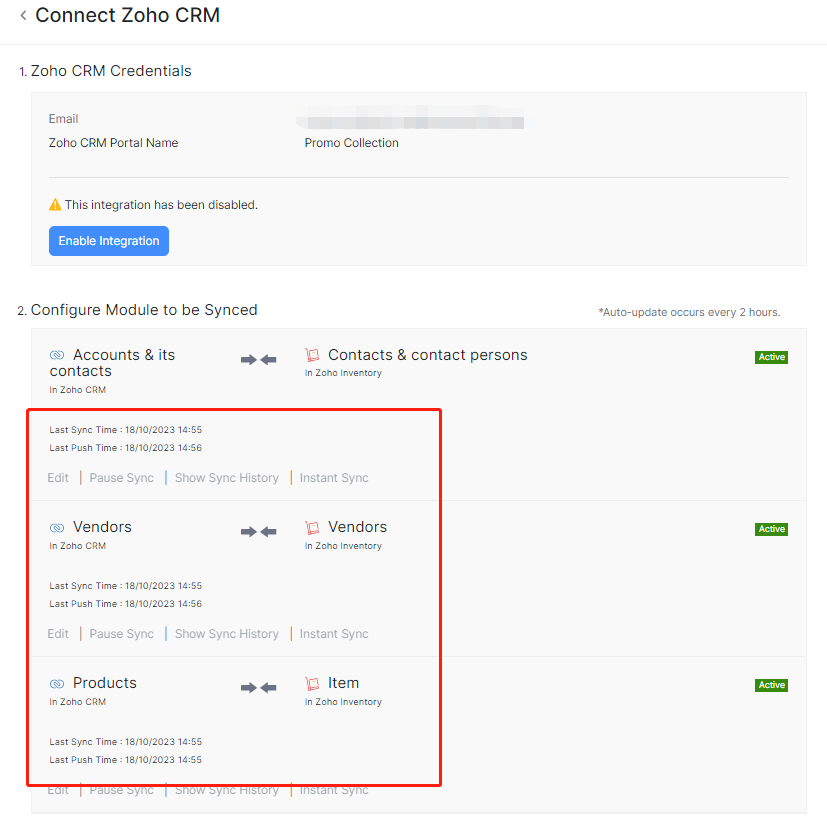Click the Connect Zoho CRM page title
Image resolution: width=827 pixels, height=820 pixels.
tap(127, 15)
